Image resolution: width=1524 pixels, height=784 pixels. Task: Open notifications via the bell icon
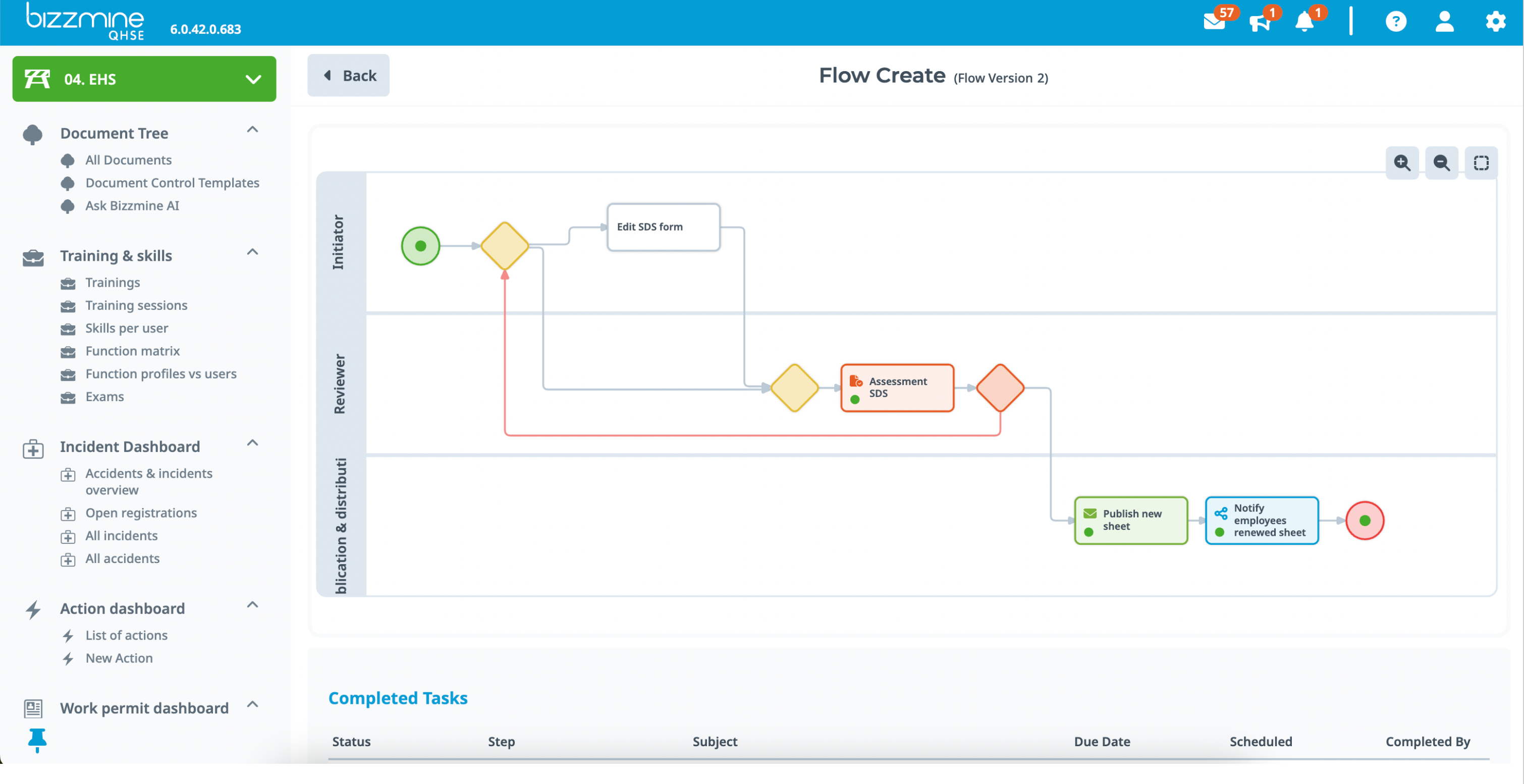click(1305, 23)
